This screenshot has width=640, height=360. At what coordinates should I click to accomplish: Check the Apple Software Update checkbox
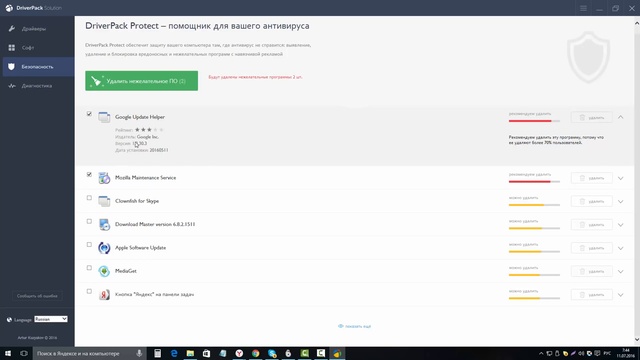89,244
